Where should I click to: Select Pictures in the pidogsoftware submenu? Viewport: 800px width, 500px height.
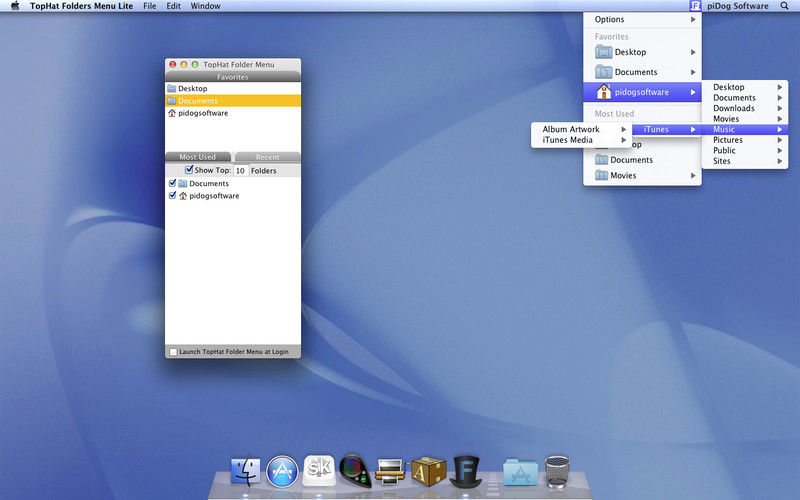[x=745, y=140]
